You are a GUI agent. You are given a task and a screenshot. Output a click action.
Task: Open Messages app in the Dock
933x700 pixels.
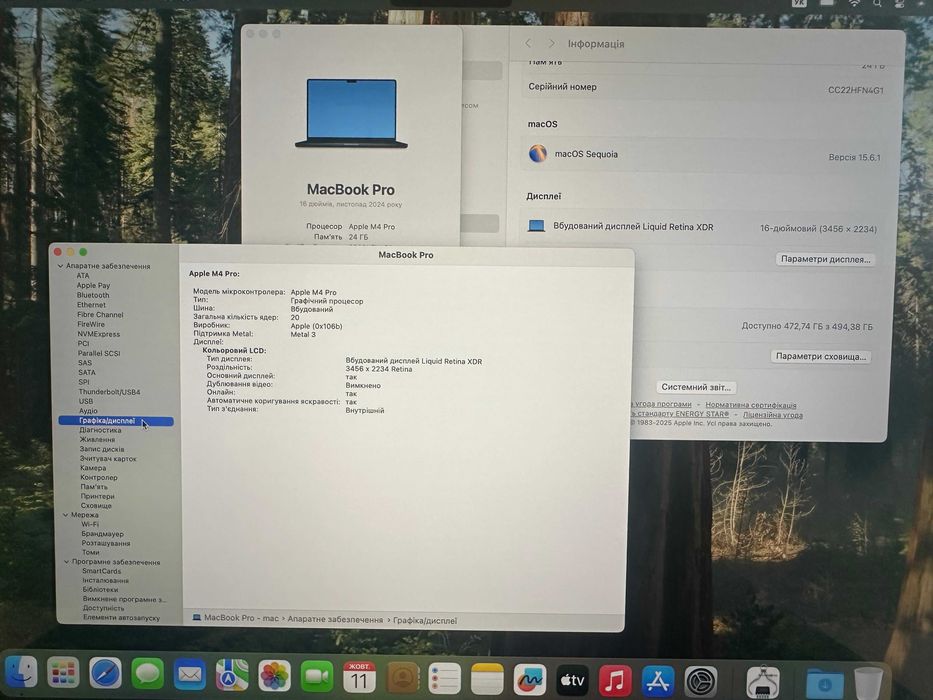pos(147,674)
